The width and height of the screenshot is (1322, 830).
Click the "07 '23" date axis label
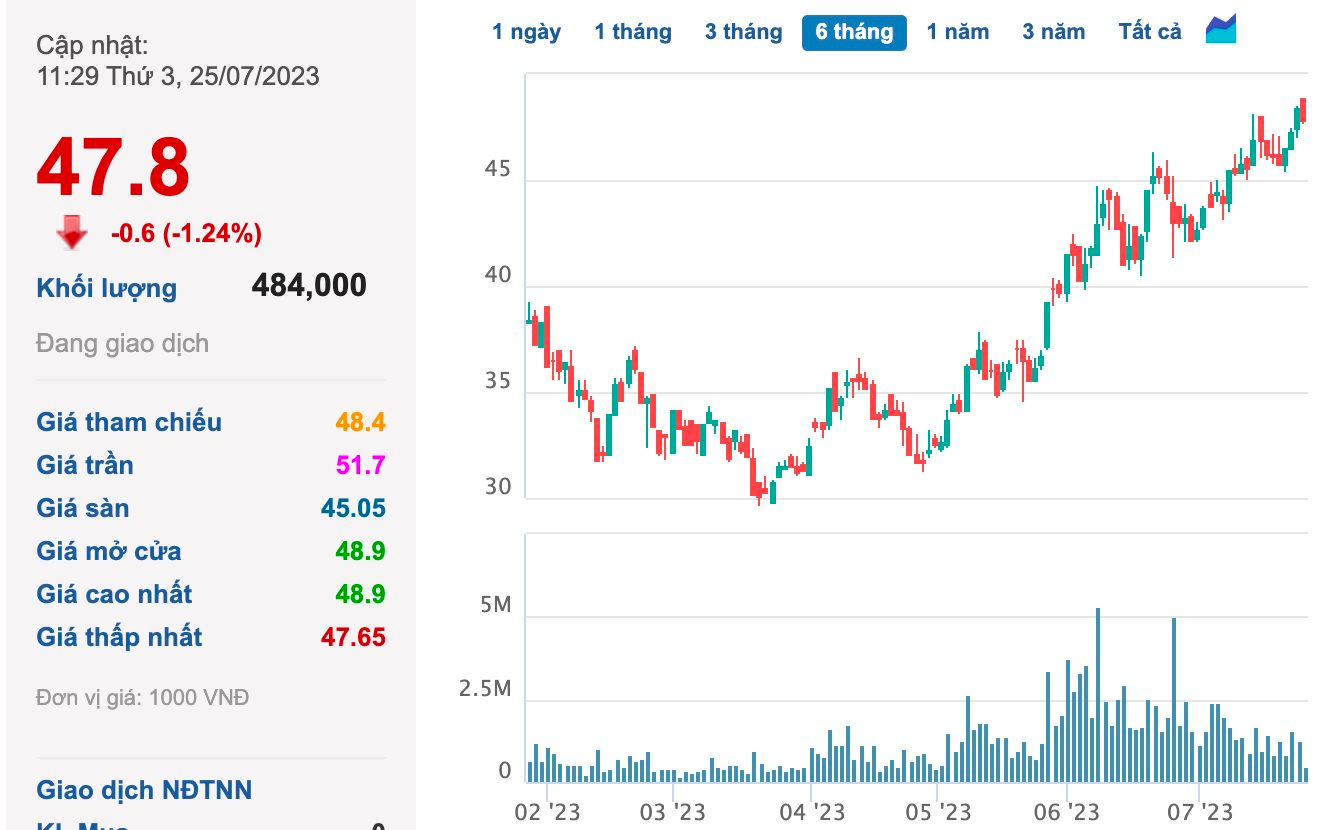tap(1200, 810)
